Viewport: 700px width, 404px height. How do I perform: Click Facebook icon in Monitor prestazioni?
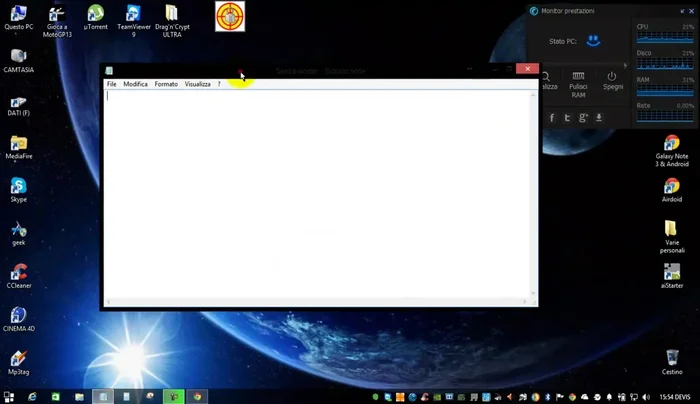pyautogui.click(x=552, y=117)
